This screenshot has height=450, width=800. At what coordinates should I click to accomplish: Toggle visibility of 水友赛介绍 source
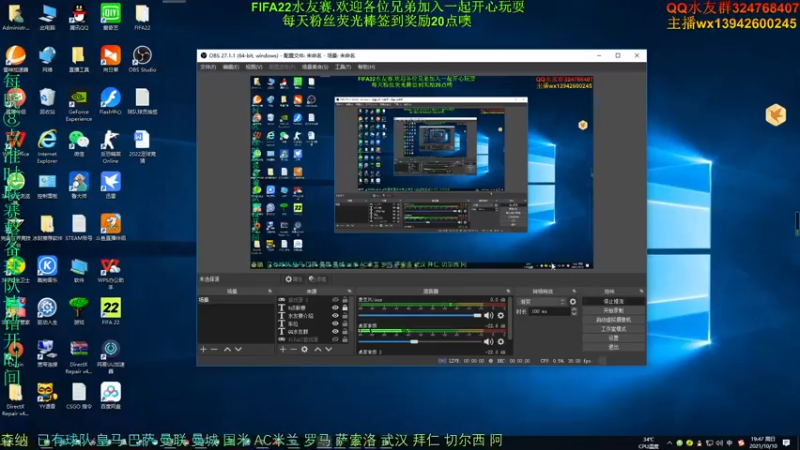(335, 316)
